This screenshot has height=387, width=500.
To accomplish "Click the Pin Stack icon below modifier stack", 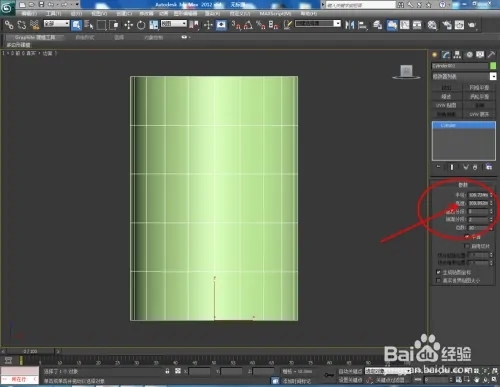I will 438,167.
